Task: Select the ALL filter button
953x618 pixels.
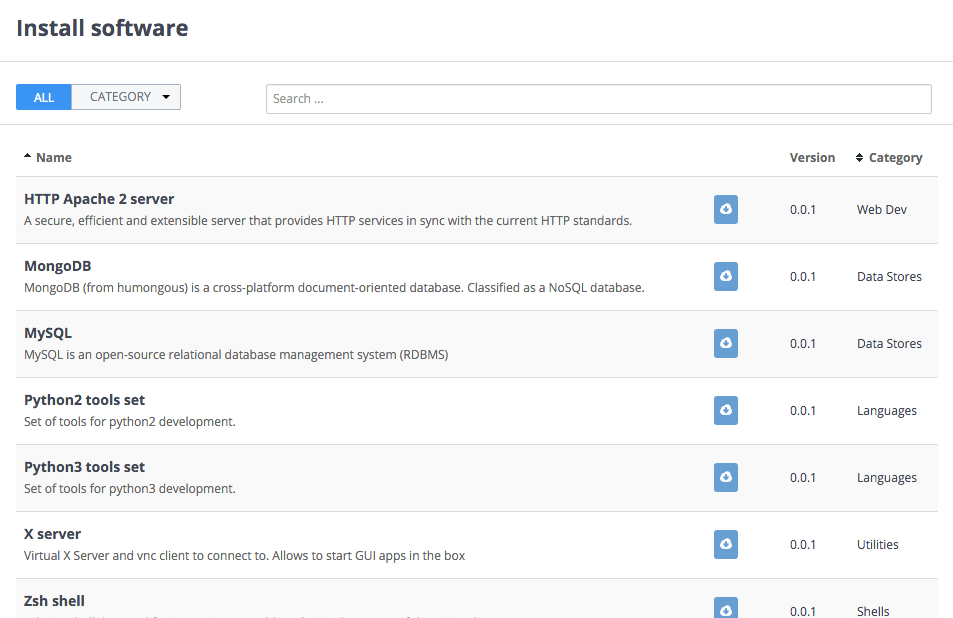Action: click(44, 97)
